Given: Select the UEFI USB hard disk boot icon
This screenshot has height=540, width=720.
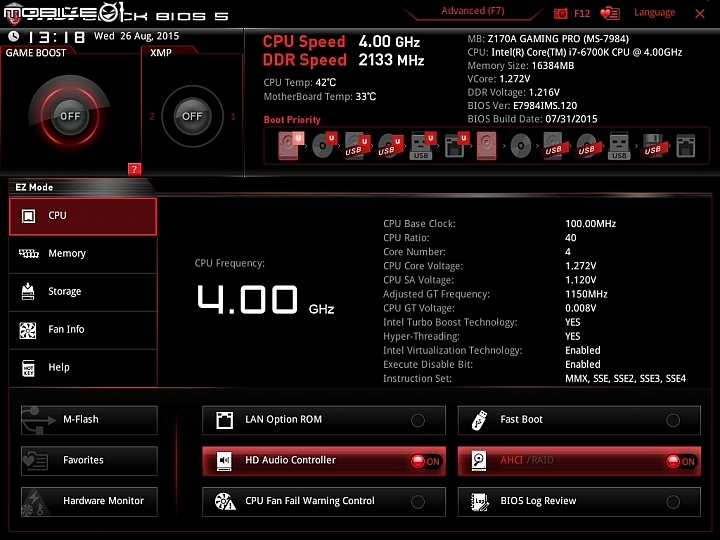Looking at the screenshot, I should (357, 146).
